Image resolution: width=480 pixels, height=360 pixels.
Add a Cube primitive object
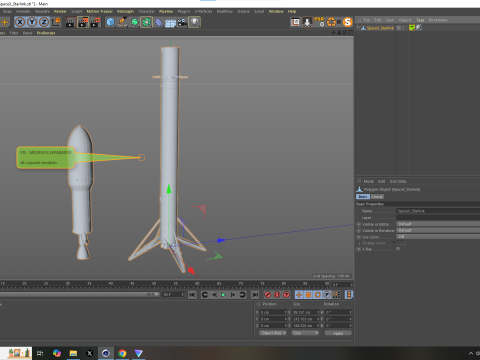pyautogui.click(x=110, y=22)
